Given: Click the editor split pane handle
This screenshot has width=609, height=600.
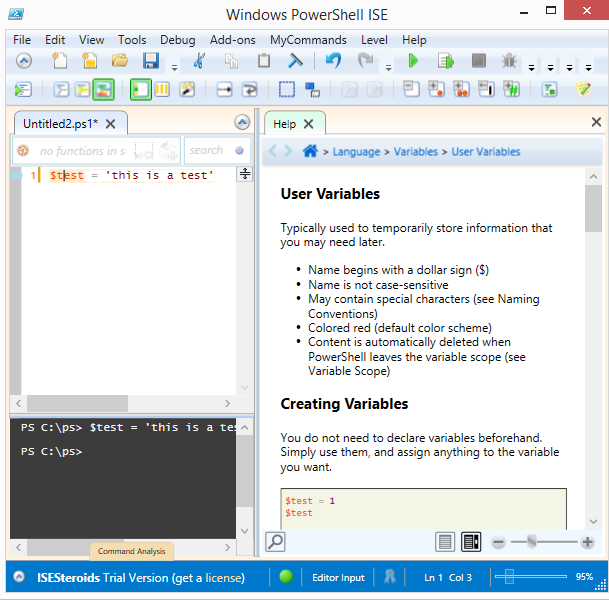Looking at the screenshot, I should [245, 174].
